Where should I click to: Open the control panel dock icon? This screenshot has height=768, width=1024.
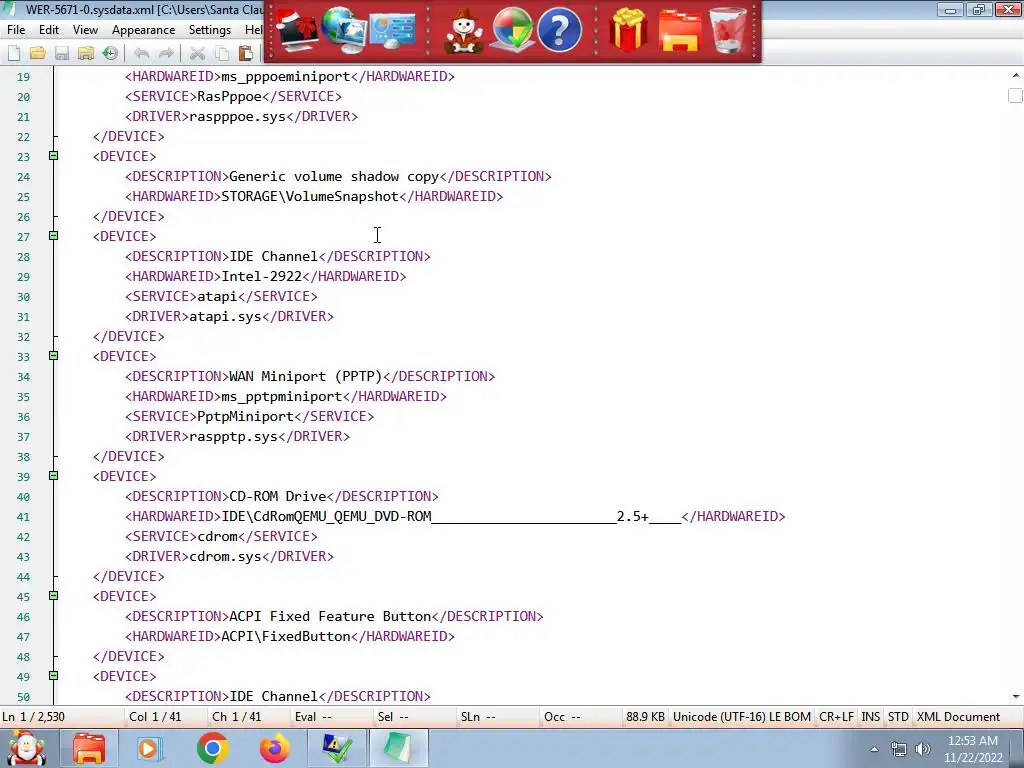392,30
